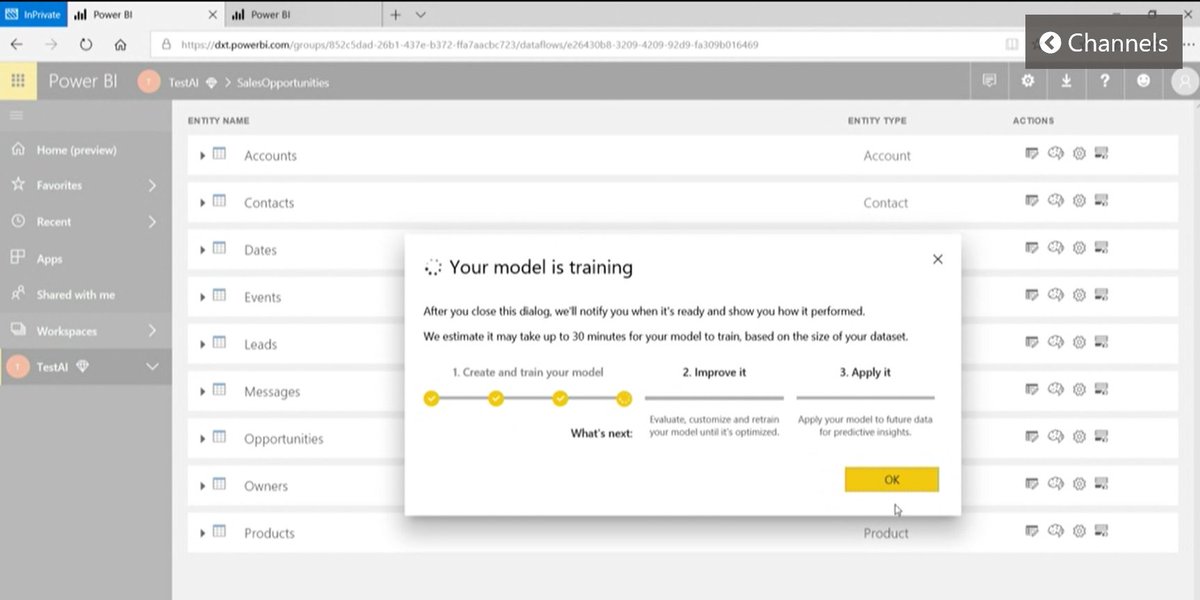This screenshot has width=1200, height=600.
Task: Click the browser address bar URL
Action: (x=469, y=45)
